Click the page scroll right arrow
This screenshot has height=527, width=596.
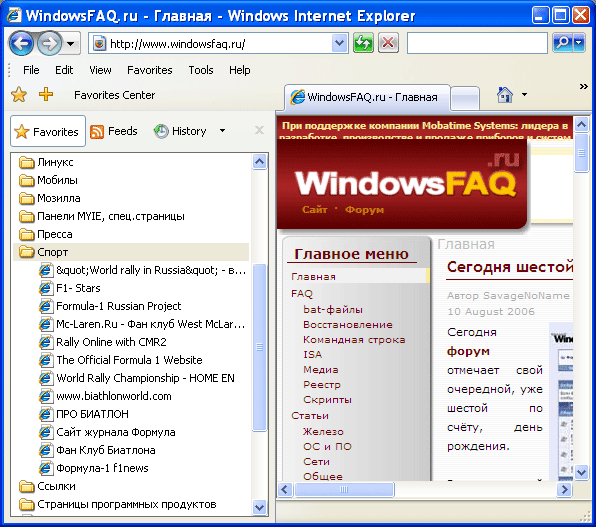pyautogui.click(x=564, y=489)
